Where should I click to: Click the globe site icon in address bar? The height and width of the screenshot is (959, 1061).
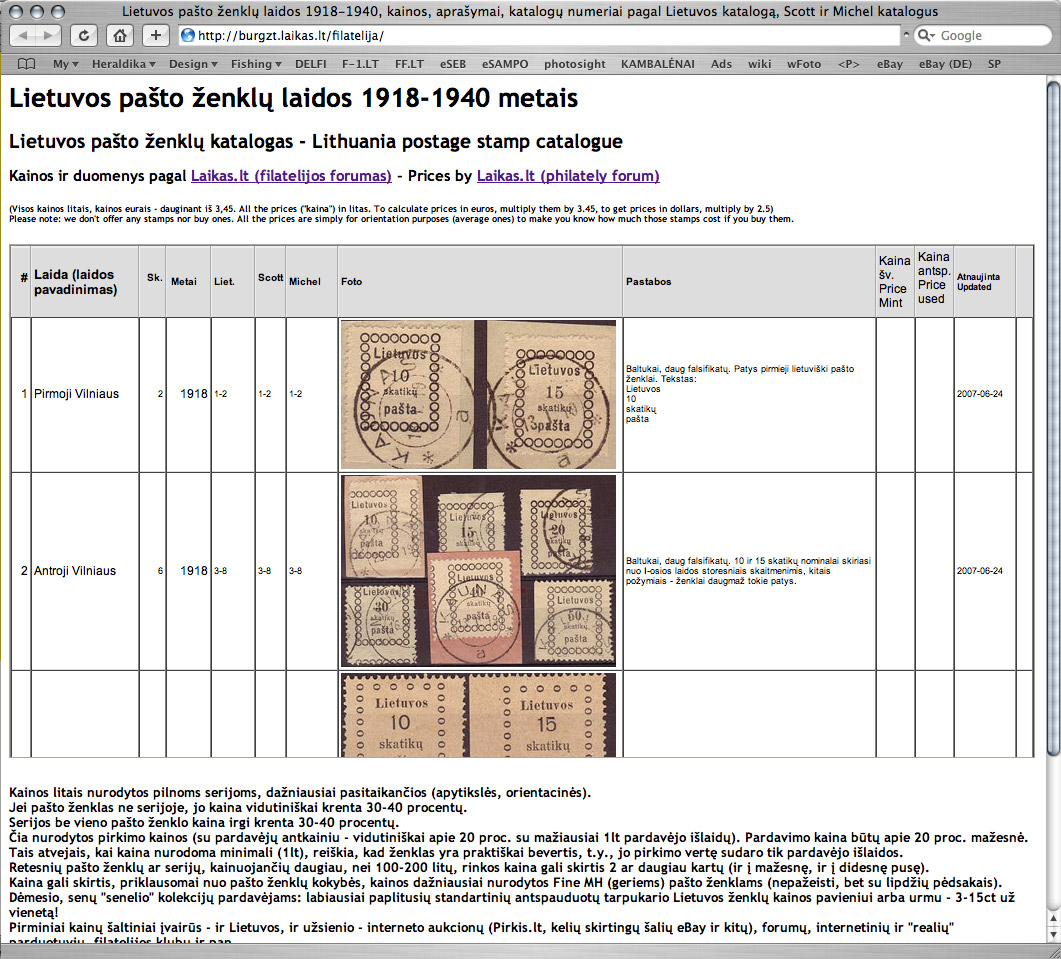coord(188,36)
